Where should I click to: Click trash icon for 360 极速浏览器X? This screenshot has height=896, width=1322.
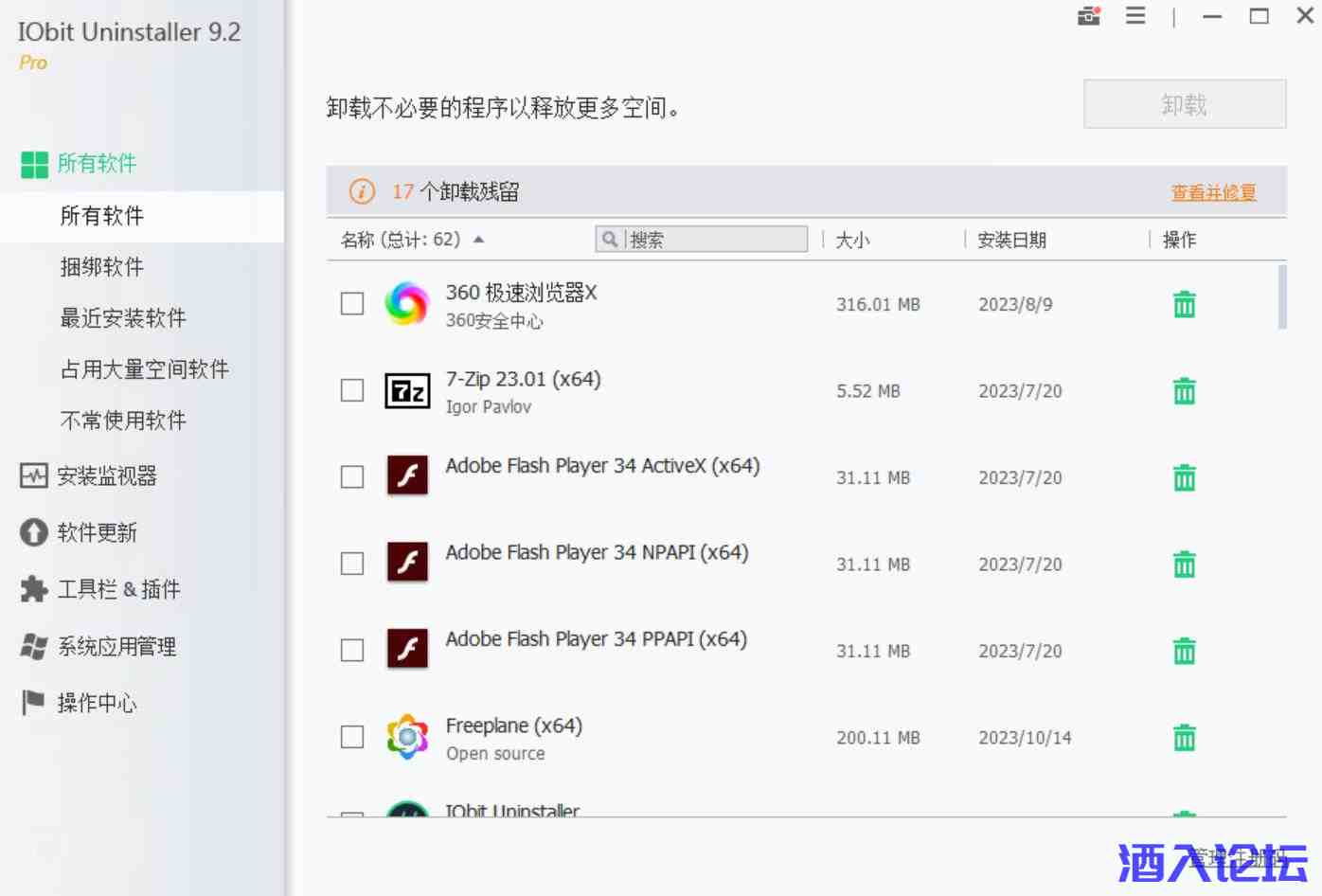click(x=1184, y=305)
